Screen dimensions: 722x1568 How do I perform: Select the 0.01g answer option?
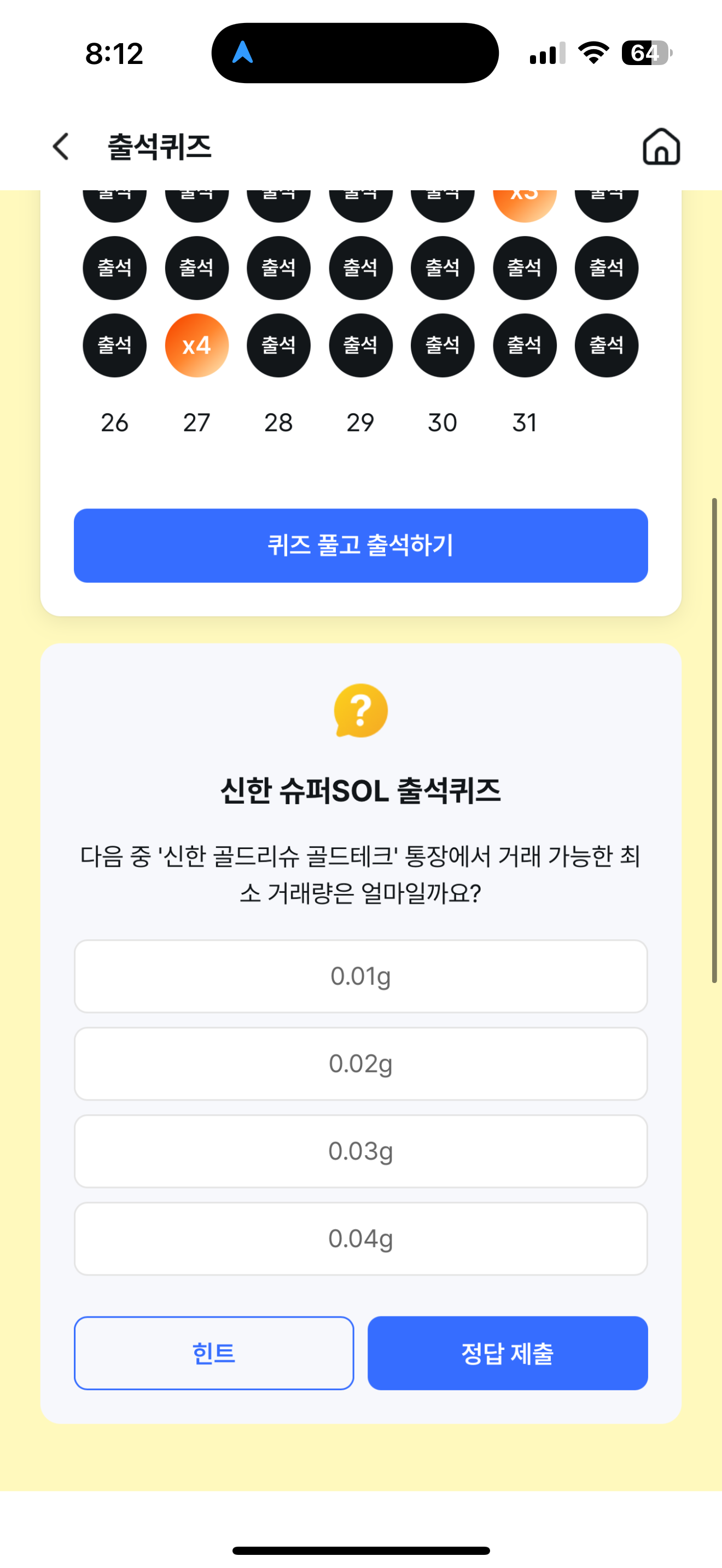[x=361, y=976]
